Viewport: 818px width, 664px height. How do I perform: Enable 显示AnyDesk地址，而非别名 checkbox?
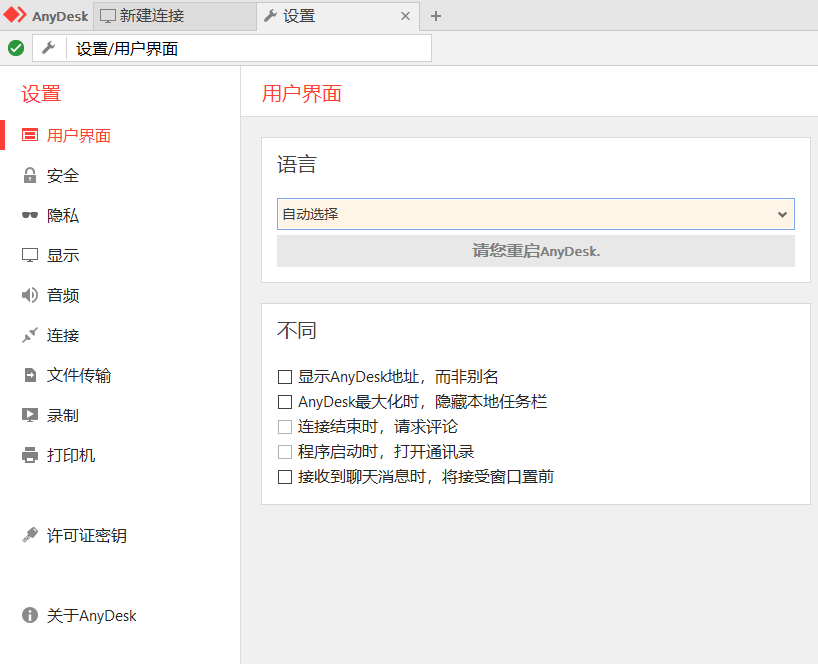(285, 377)
